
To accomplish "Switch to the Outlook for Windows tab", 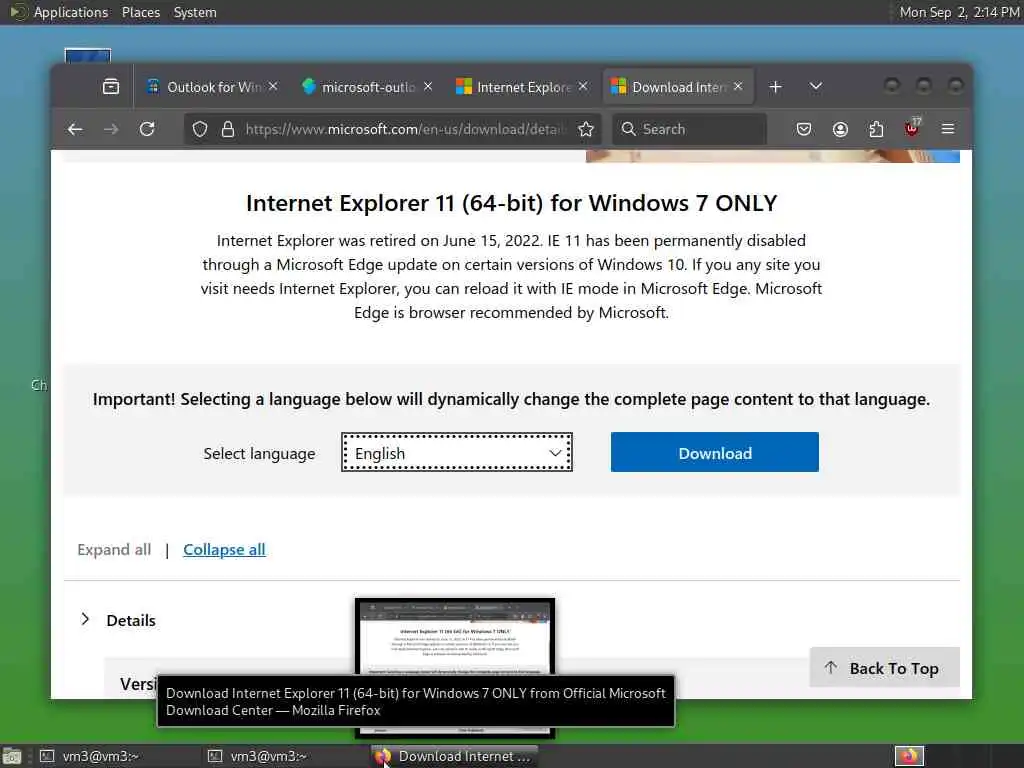I will 213,87.
